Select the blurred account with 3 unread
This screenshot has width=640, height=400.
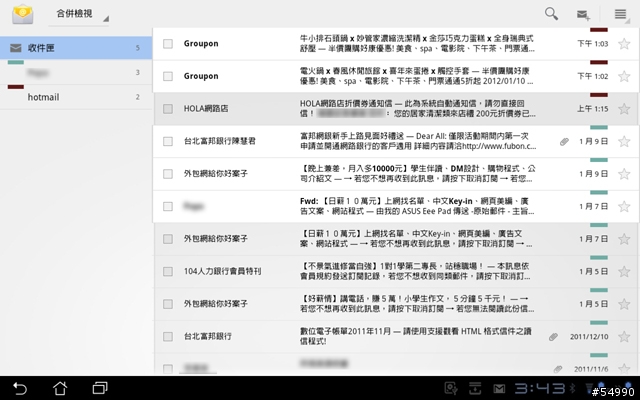click(76, 73)
